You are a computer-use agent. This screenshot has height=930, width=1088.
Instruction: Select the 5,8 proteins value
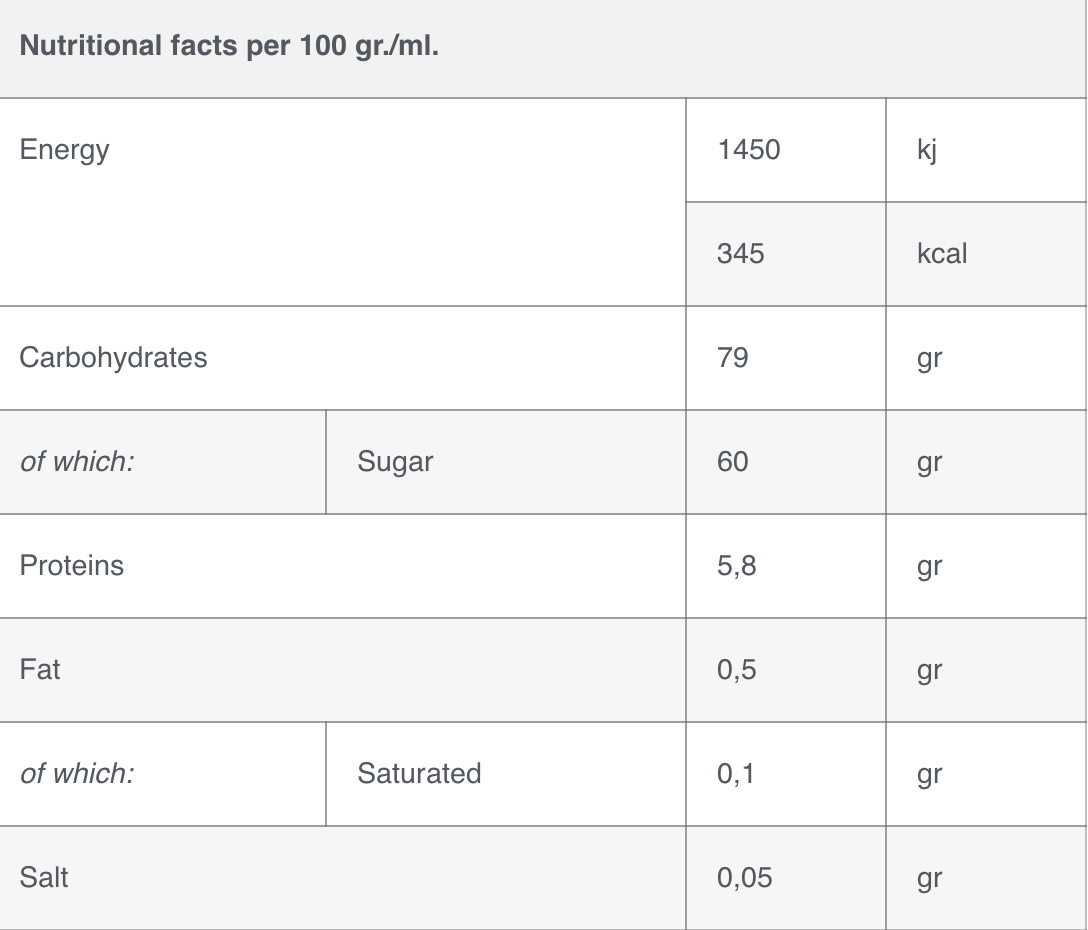[737, 566]
